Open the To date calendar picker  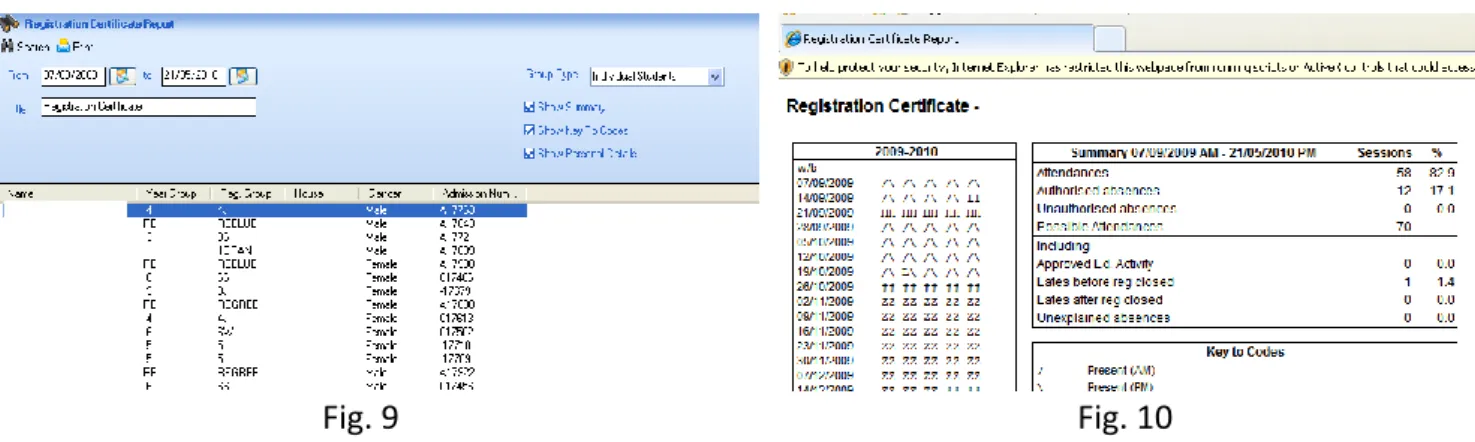pyautogui.click(x=245, y=75)
